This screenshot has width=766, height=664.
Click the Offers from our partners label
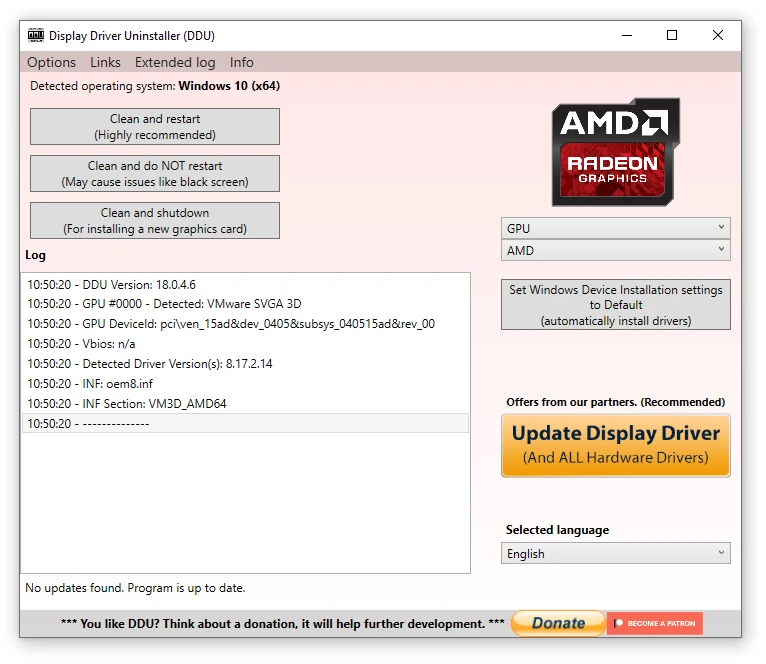click(x=616, y=402)
